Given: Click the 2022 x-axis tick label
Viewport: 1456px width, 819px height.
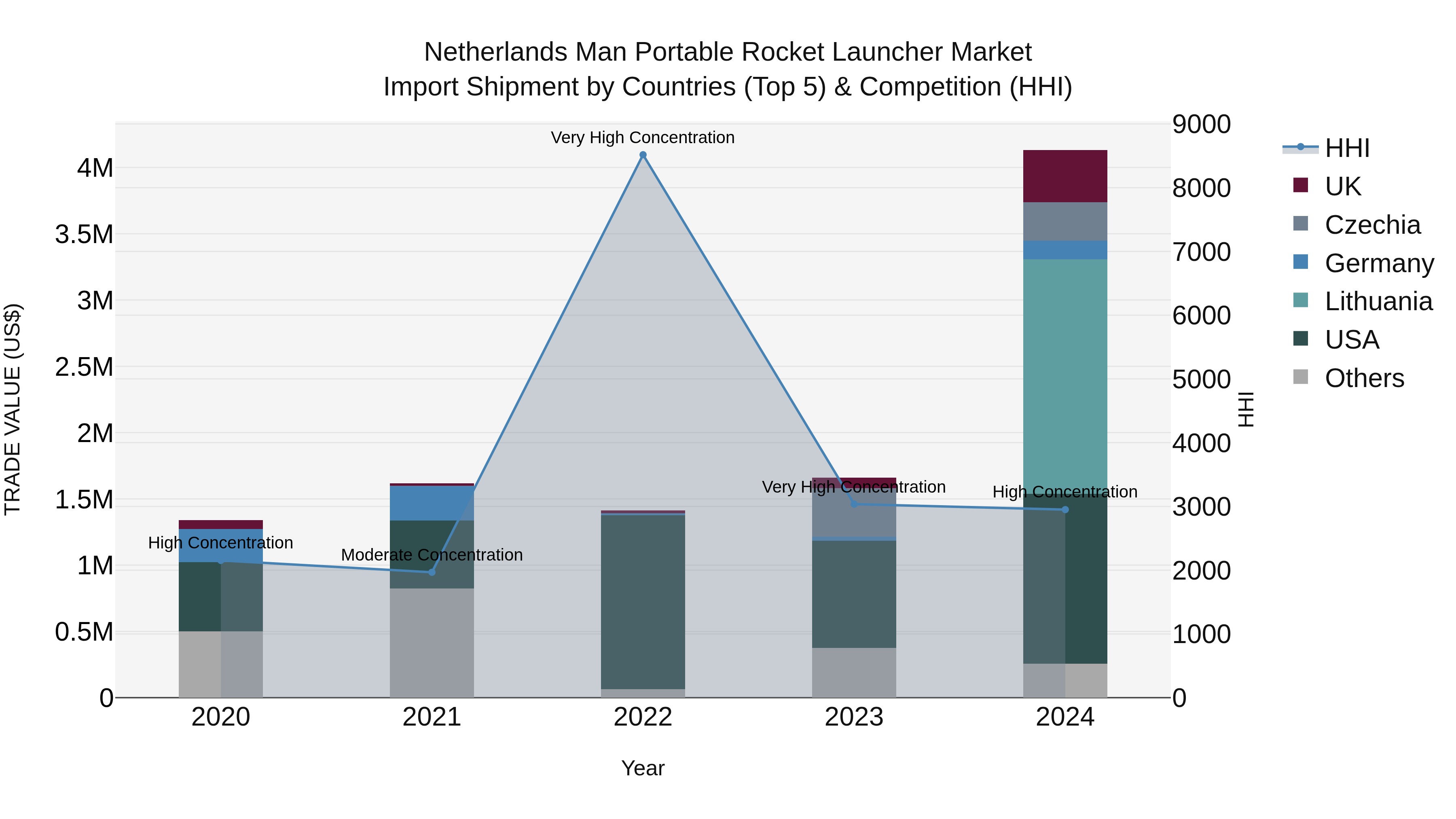Looking at the screenshot, I should click(643, 717).
